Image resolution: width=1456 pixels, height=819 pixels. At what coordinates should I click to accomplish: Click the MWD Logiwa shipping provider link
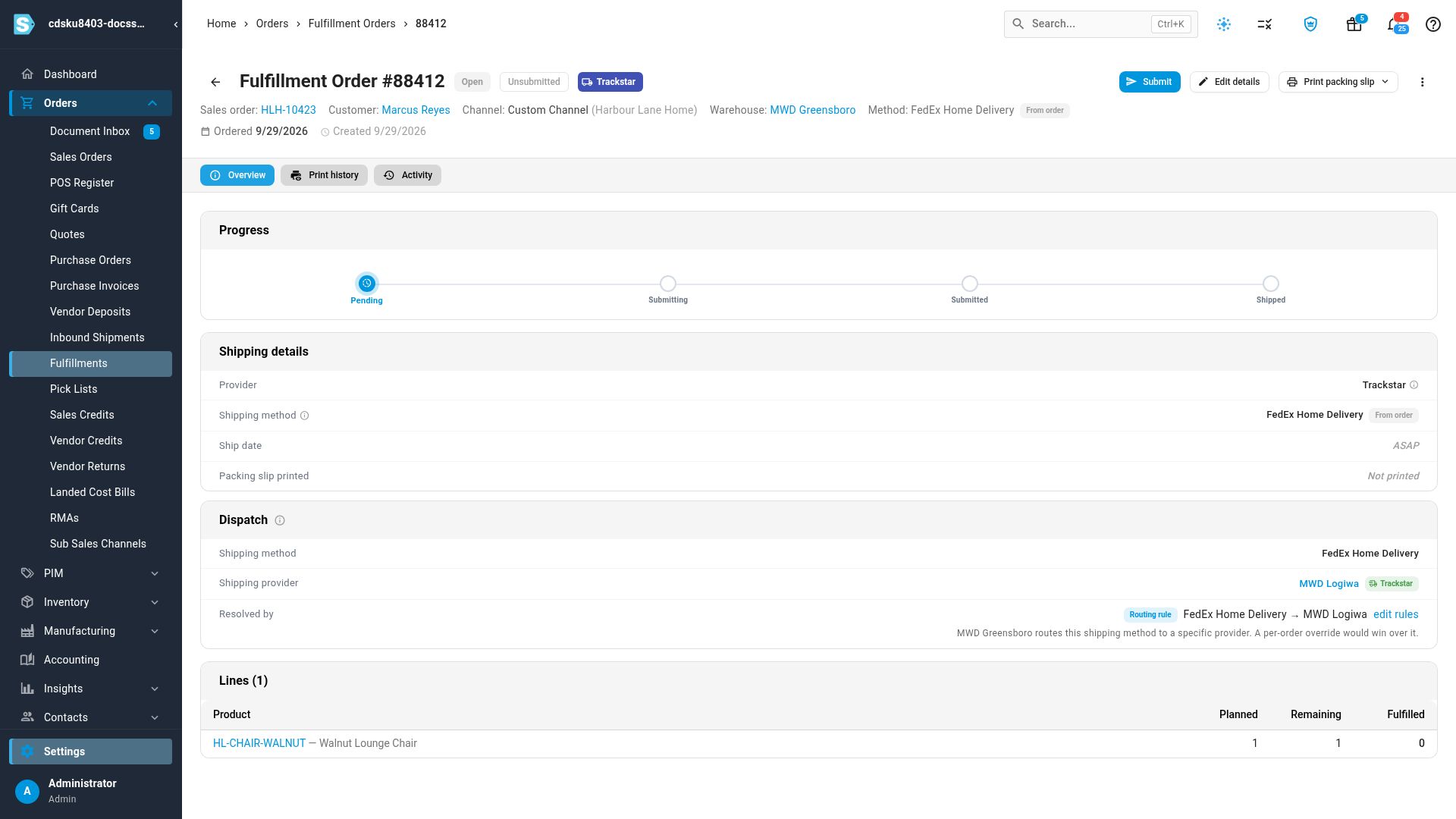(1329, 583)
